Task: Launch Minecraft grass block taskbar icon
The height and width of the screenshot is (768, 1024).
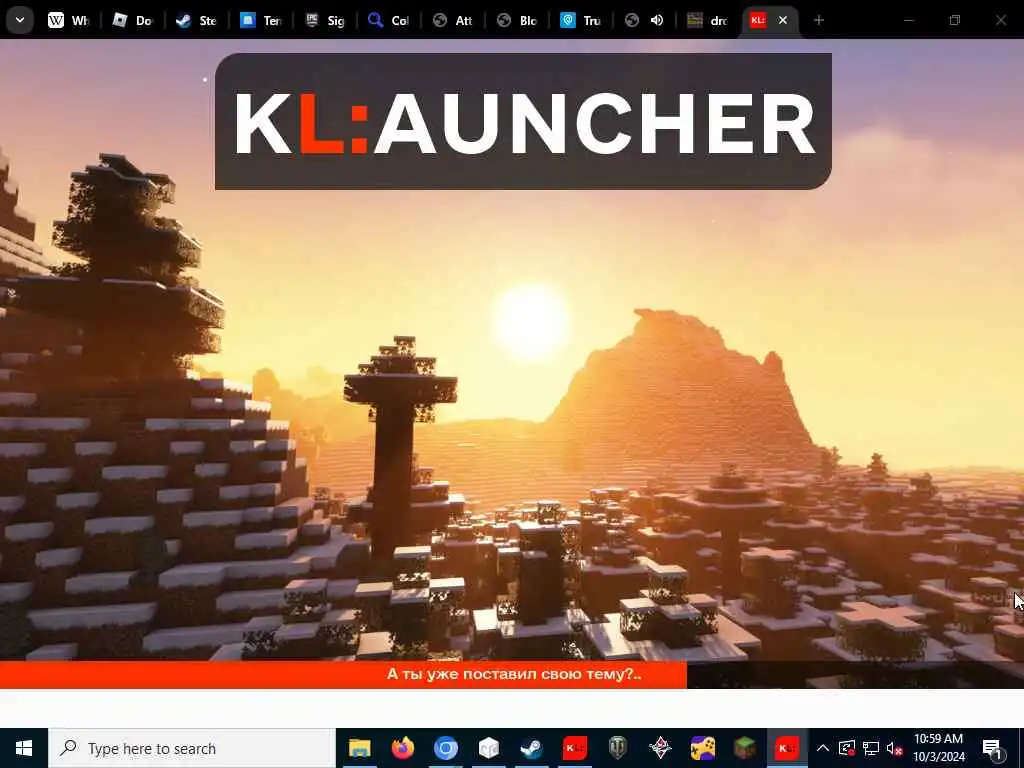Action: 744,748
